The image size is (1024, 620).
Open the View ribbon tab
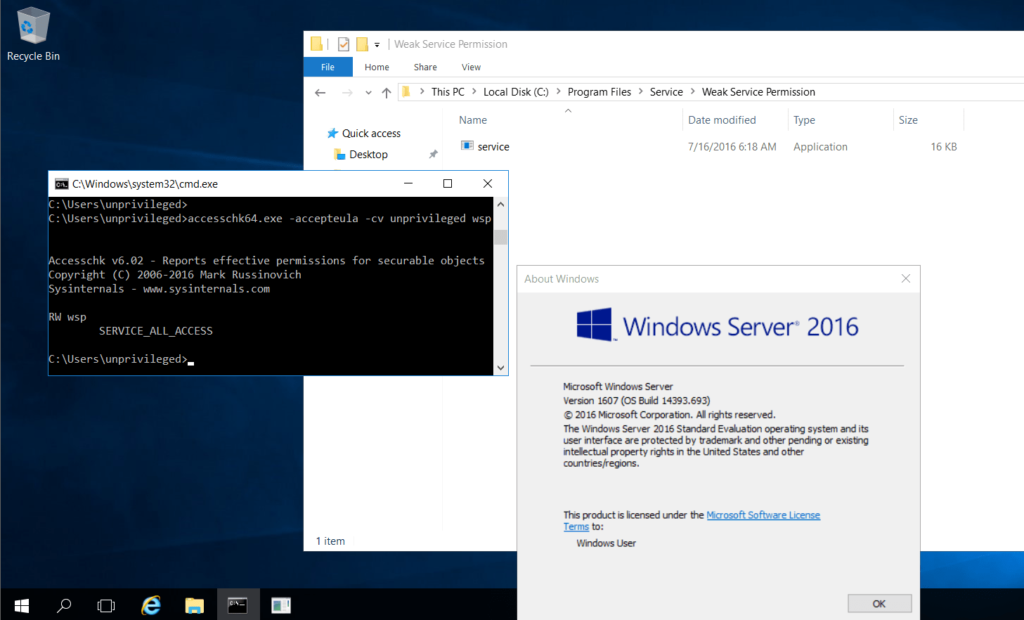click(471, 67)
